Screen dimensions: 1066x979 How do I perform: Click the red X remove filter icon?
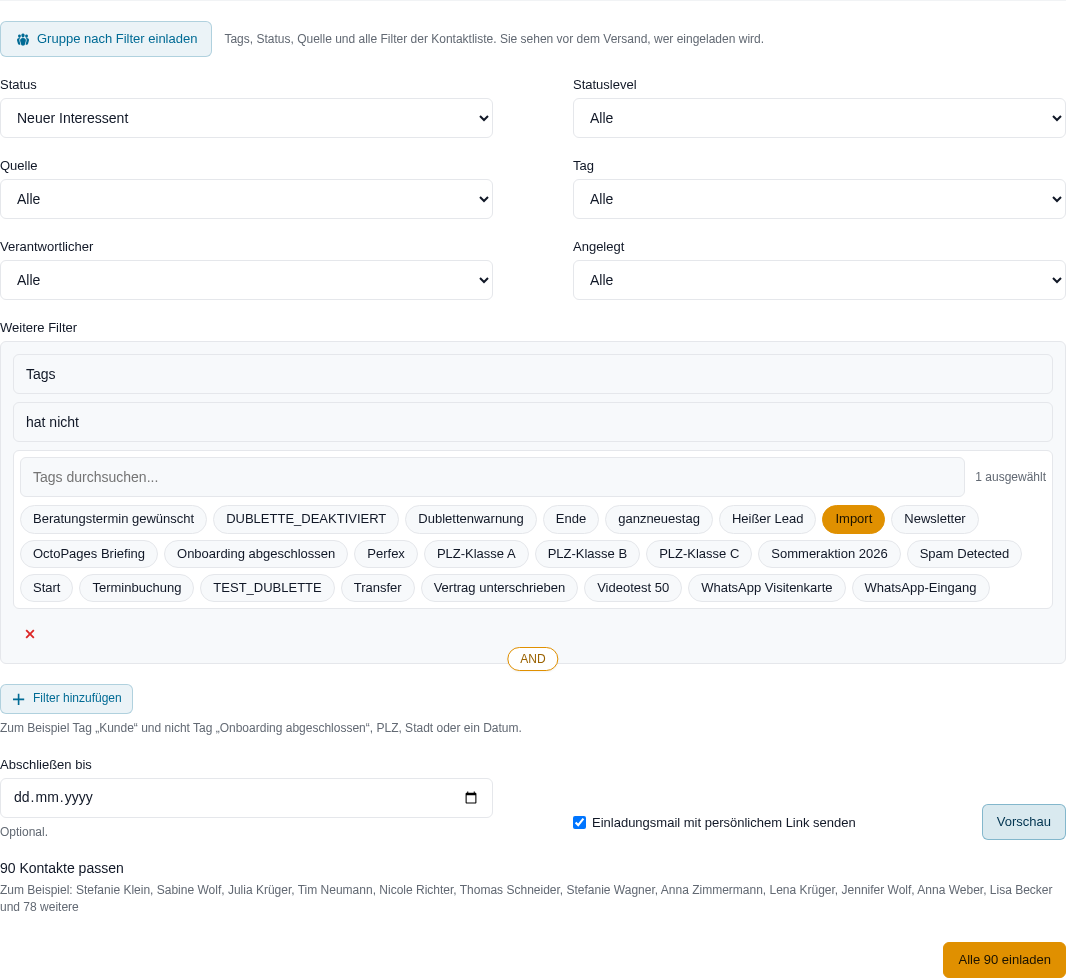[x=30, y=634]
